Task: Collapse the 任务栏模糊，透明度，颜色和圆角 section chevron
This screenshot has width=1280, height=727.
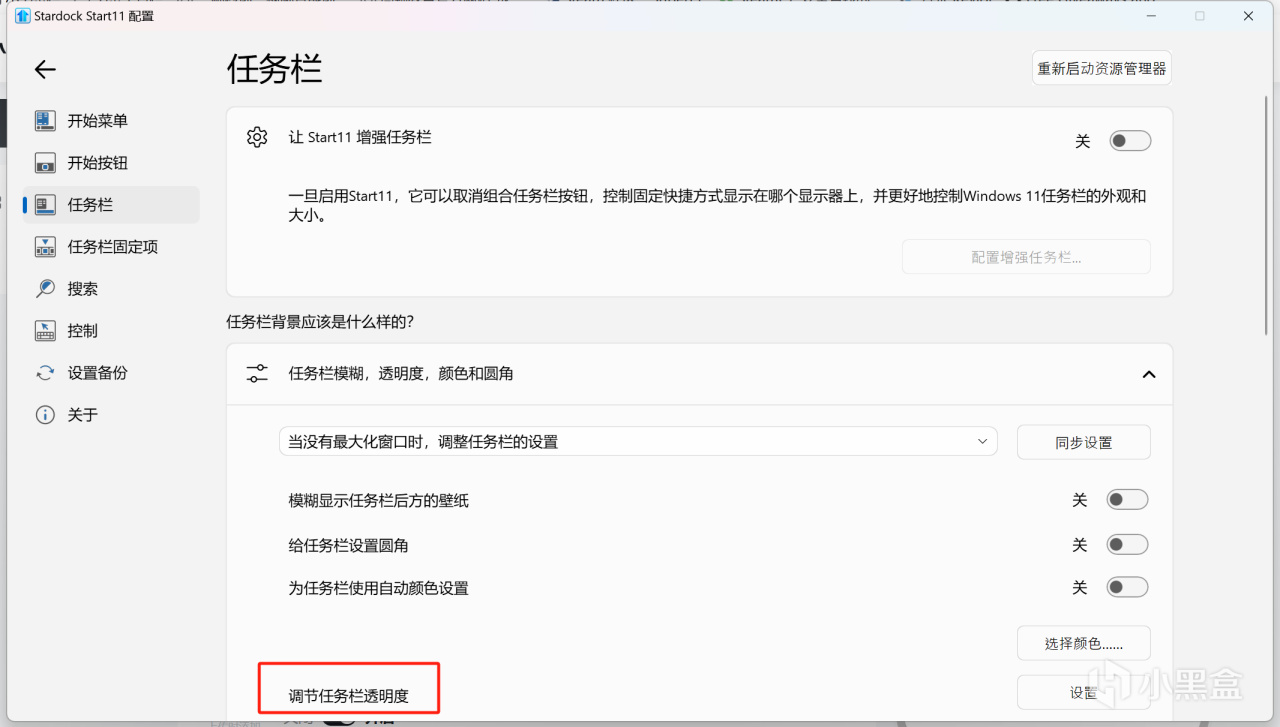Action: [x=1149, y=375]
